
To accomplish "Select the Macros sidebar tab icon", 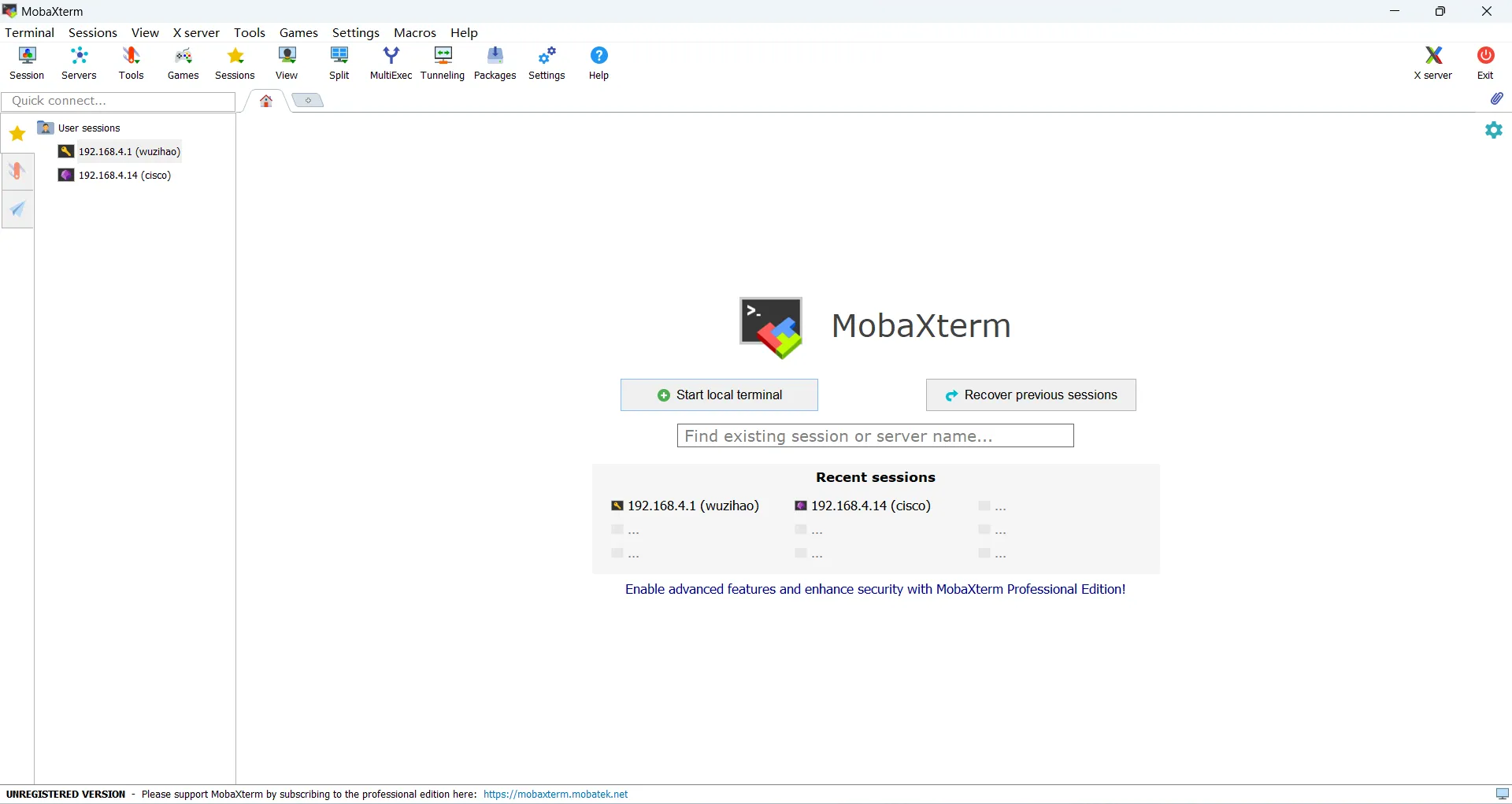I will coord(17,209).
